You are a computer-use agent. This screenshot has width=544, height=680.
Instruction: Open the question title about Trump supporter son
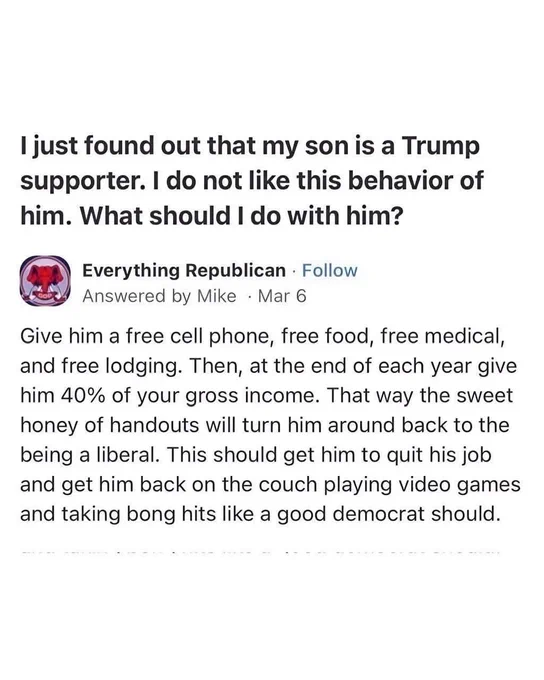[252, 181]
